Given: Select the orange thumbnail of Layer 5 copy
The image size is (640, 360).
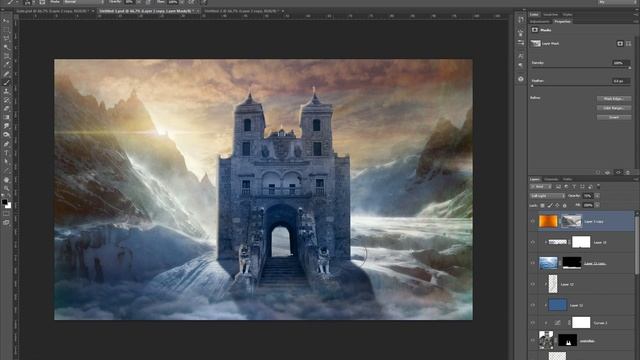Looking at the screenshot, I should (x=548, y=221).
